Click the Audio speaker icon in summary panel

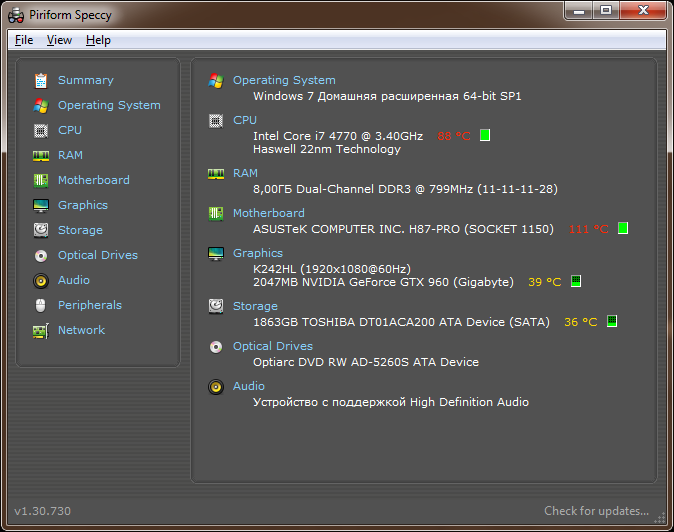(216, 387)
